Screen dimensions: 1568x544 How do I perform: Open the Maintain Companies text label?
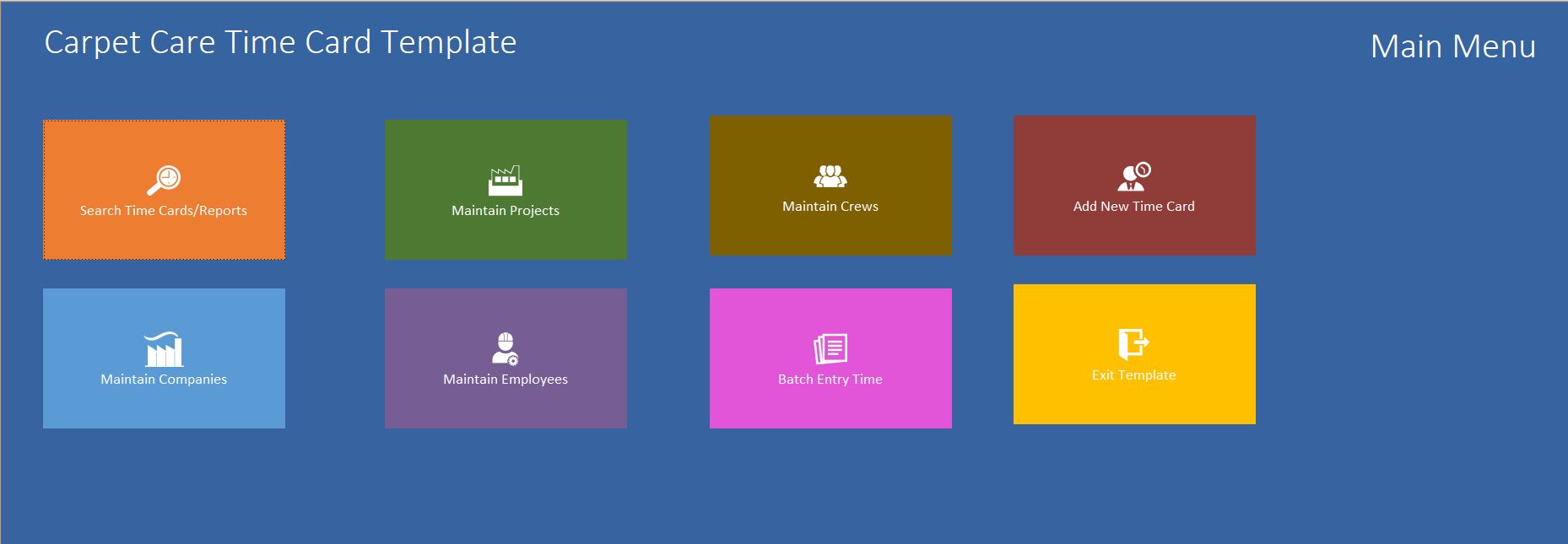click(164, 380)
